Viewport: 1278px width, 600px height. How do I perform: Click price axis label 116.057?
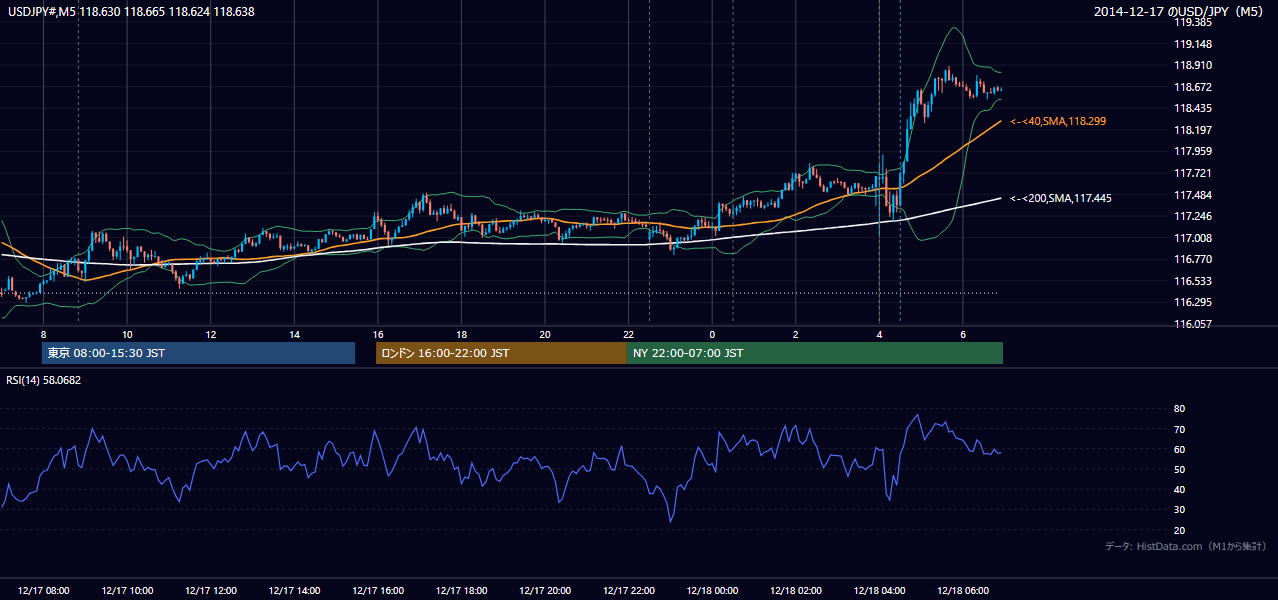point(1192,324)
